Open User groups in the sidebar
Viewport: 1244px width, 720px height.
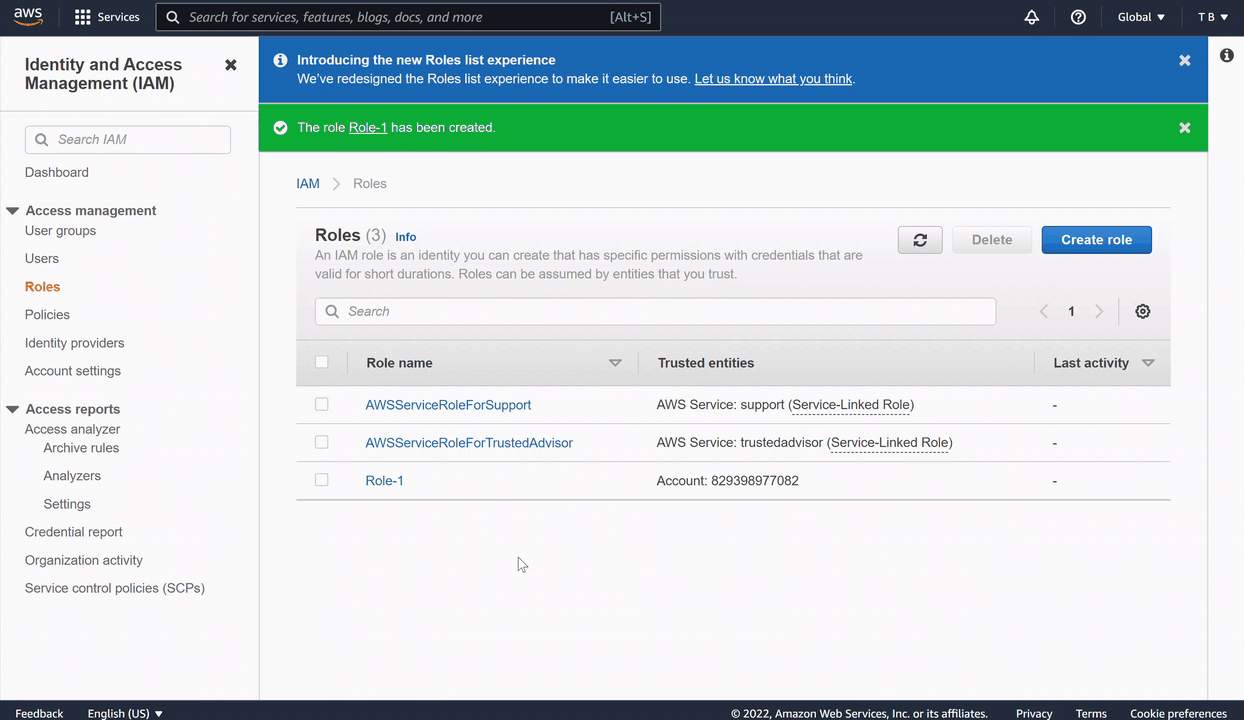[x=61, y=231]
